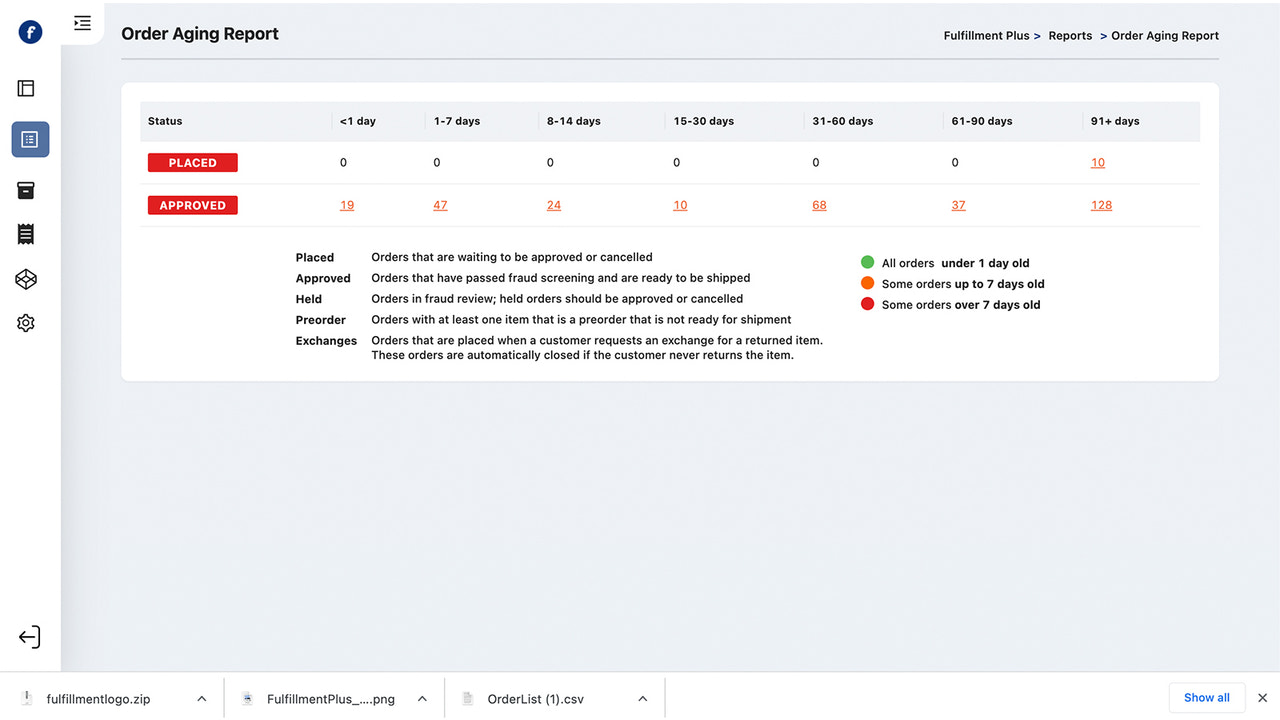Expand options for OrderList (1).csv download
1280x720 pixels.
[x=642, y=699]
